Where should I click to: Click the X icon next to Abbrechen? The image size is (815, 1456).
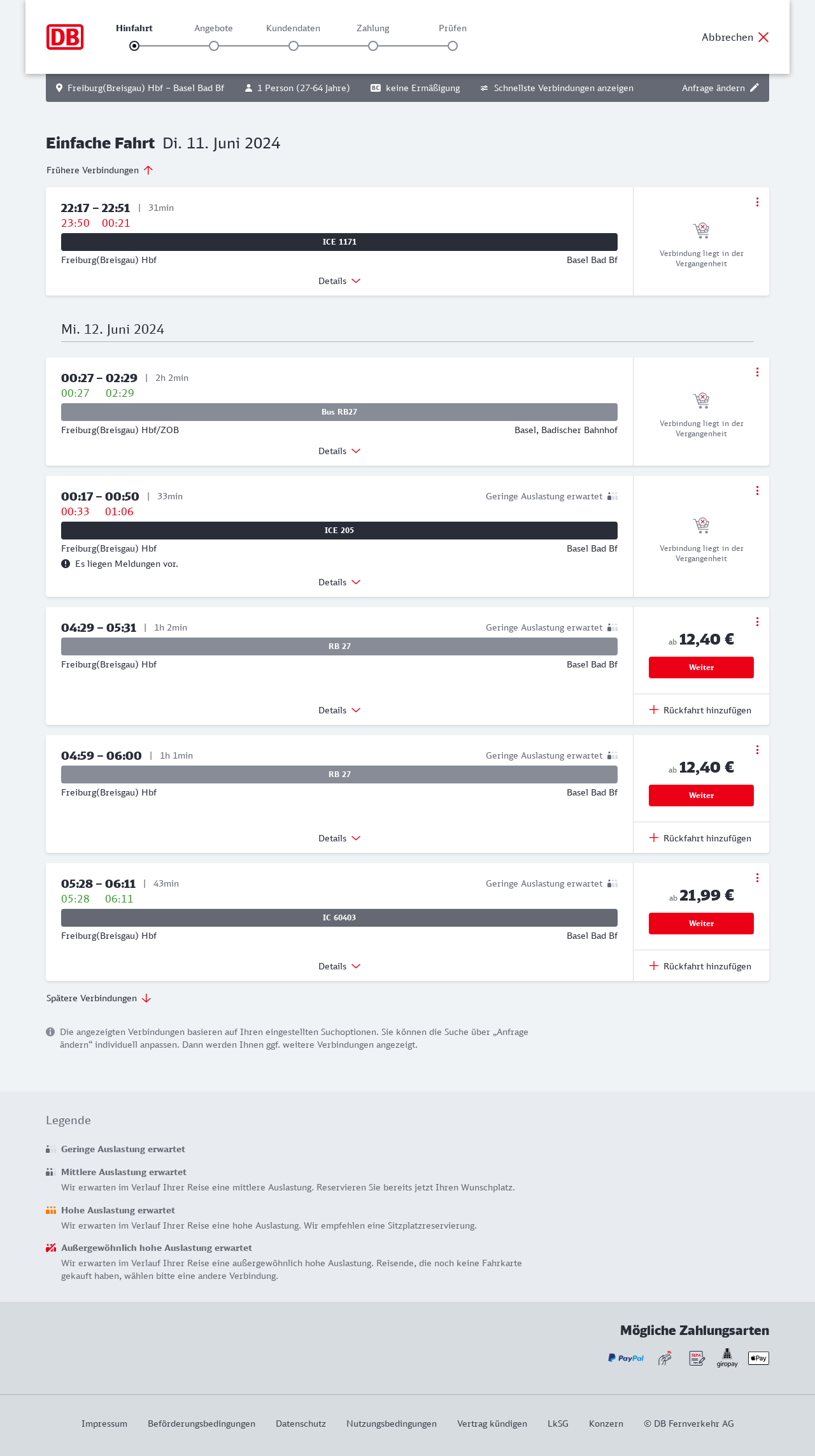pyautogui.click(x=763, y=37)
